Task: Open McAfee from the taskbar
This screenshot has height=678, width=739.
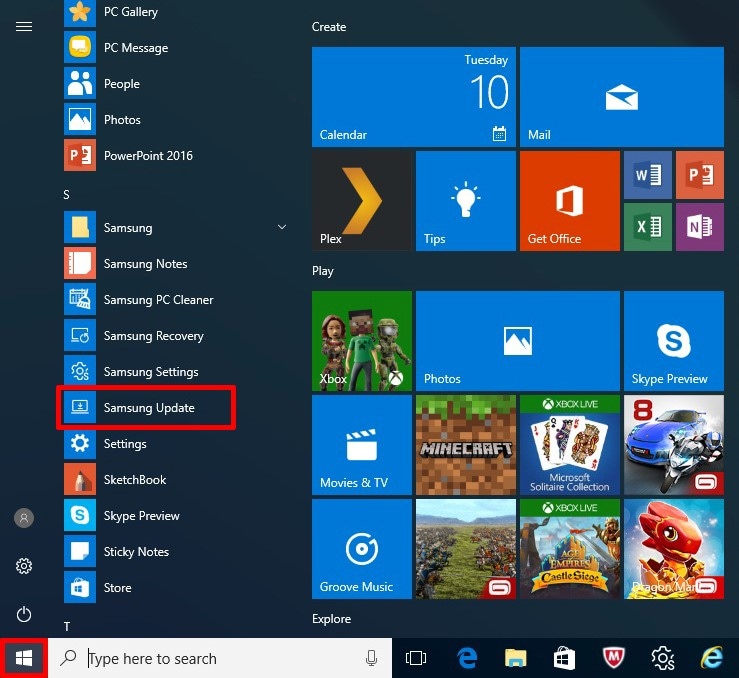Action: [x=614, y=658]
